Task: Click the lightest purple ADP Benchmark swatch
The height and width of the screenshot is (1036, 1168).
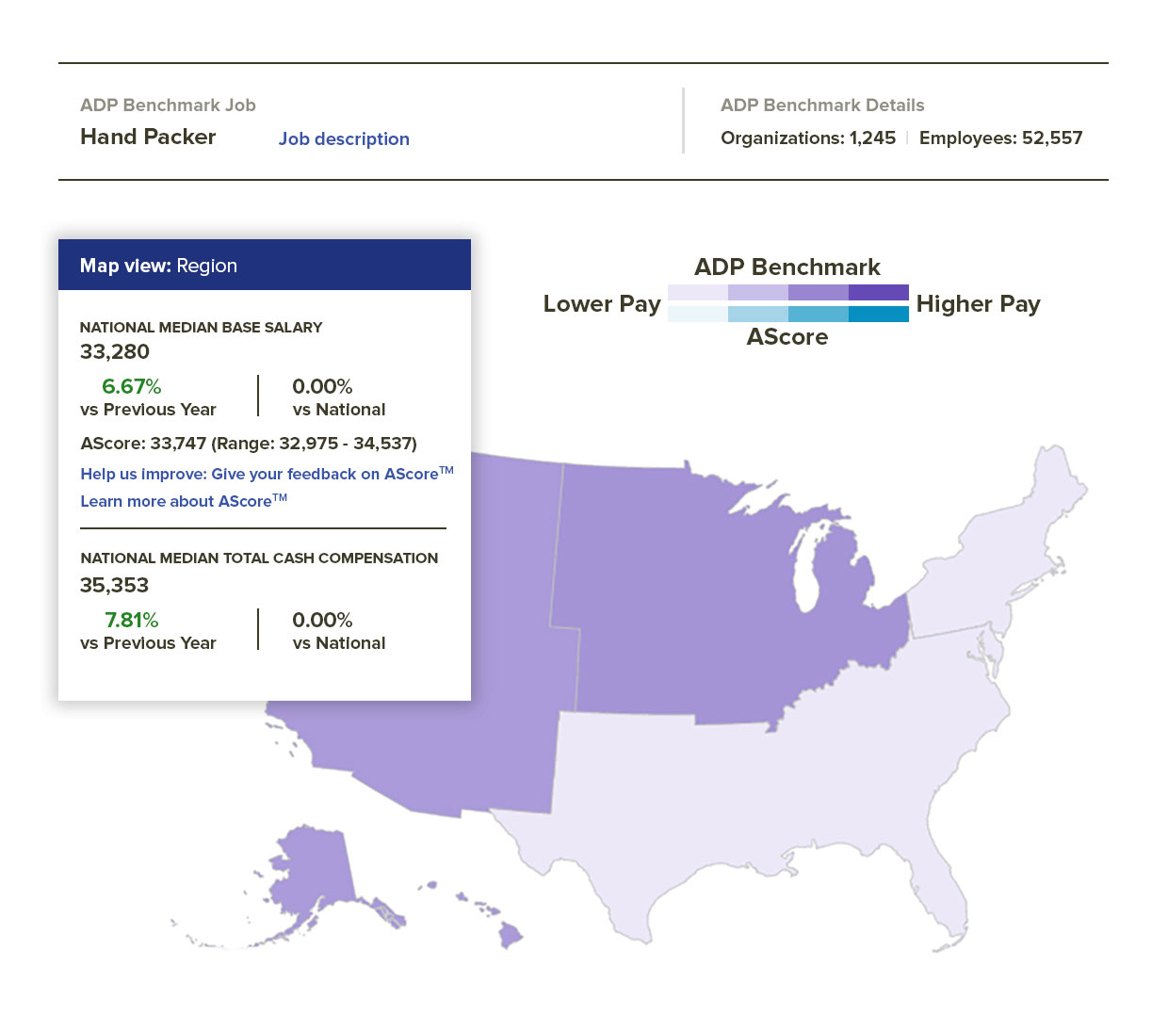Action: click(x=698, y=292)
